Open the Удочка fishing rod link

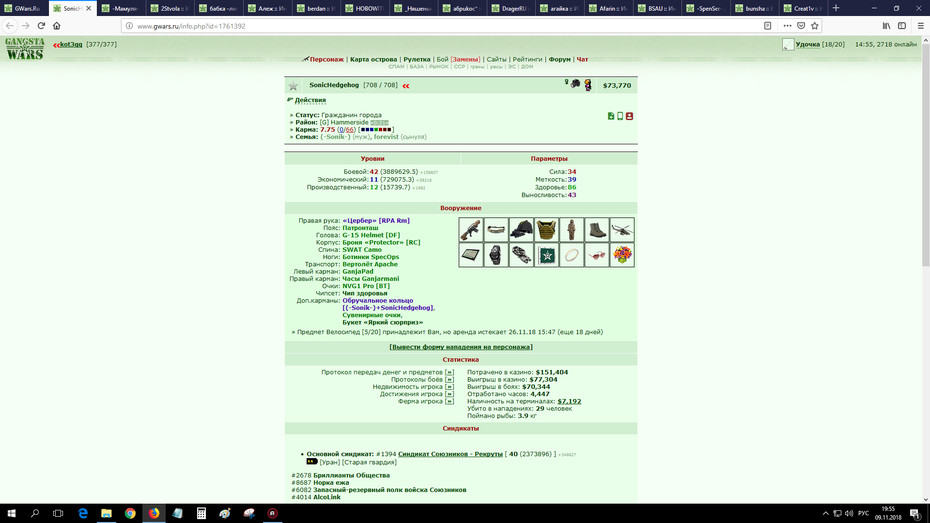click(x=807, y=44)
